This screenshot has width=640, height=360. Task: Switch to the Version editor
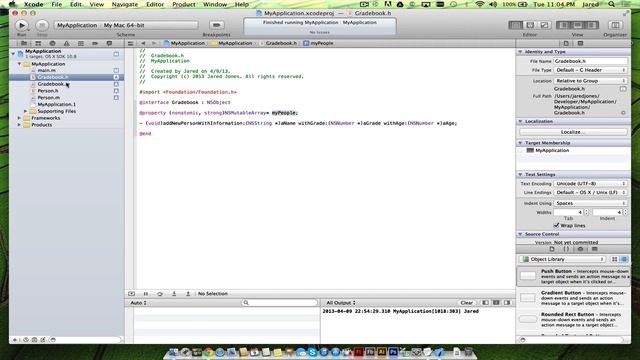click(x=544, y=25)
